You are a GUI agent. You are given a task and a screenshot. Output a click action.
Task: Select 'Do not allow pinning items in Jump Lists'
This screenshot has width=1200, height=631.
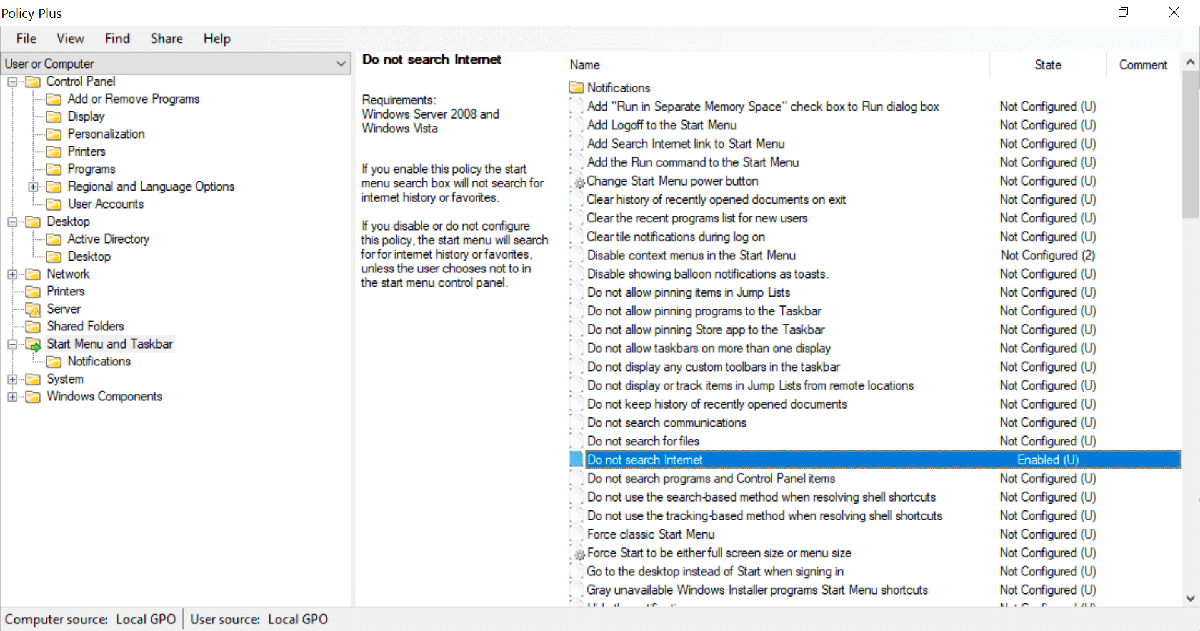(x=689, y=293)
